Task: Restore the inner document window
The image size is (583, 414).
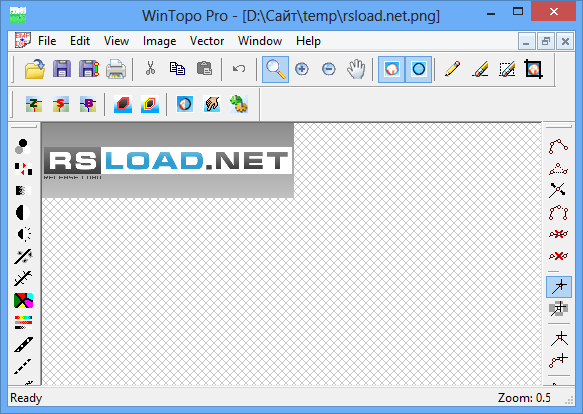Action: tap(546, 41)
